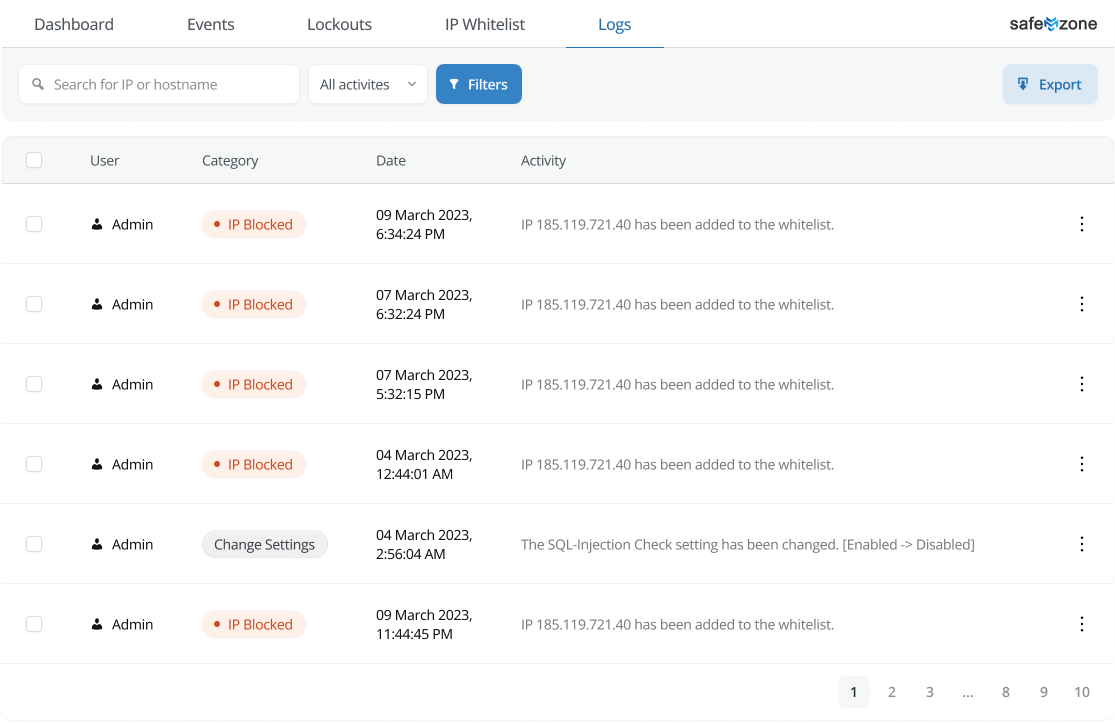This screenshot has width=1115, height=723.
Task: Click the IP Blocked badge in the 5:32:15 PM row
Action: click(x=254, y=384)
